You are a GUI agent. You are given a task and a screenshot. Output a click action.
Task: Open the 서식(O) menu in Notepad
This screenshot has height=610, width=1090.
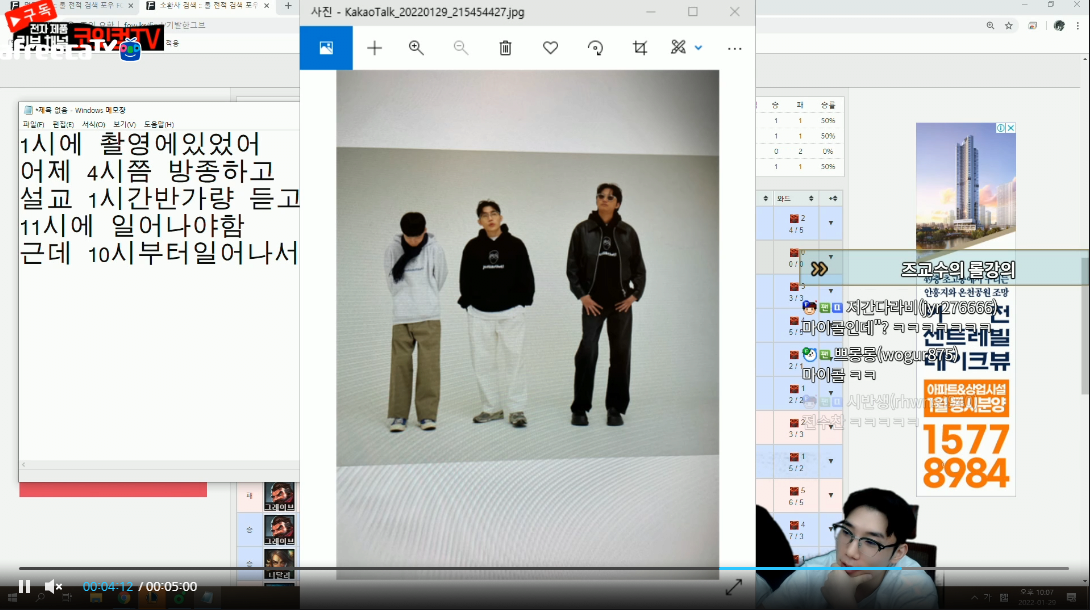(x=93, y=124)
